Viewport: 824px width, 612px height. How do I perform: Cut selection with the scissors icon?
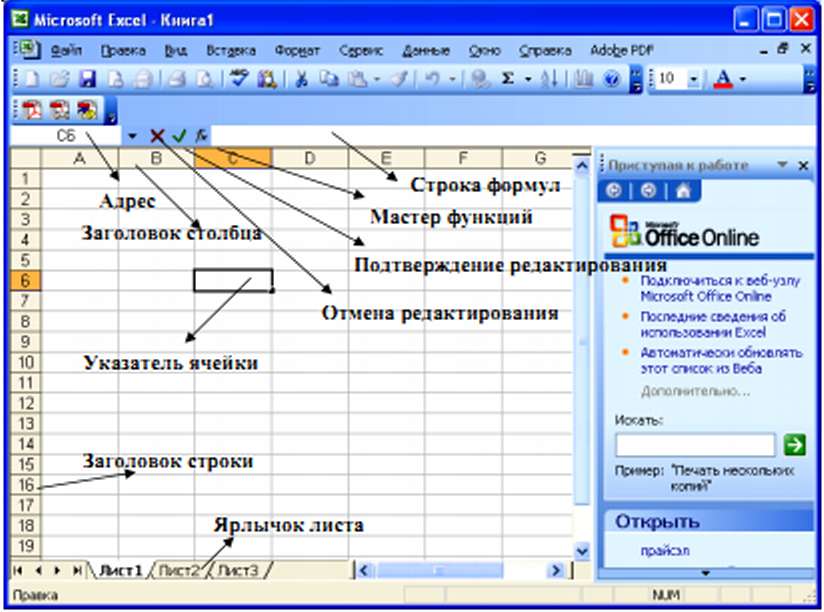click(301, 79)
